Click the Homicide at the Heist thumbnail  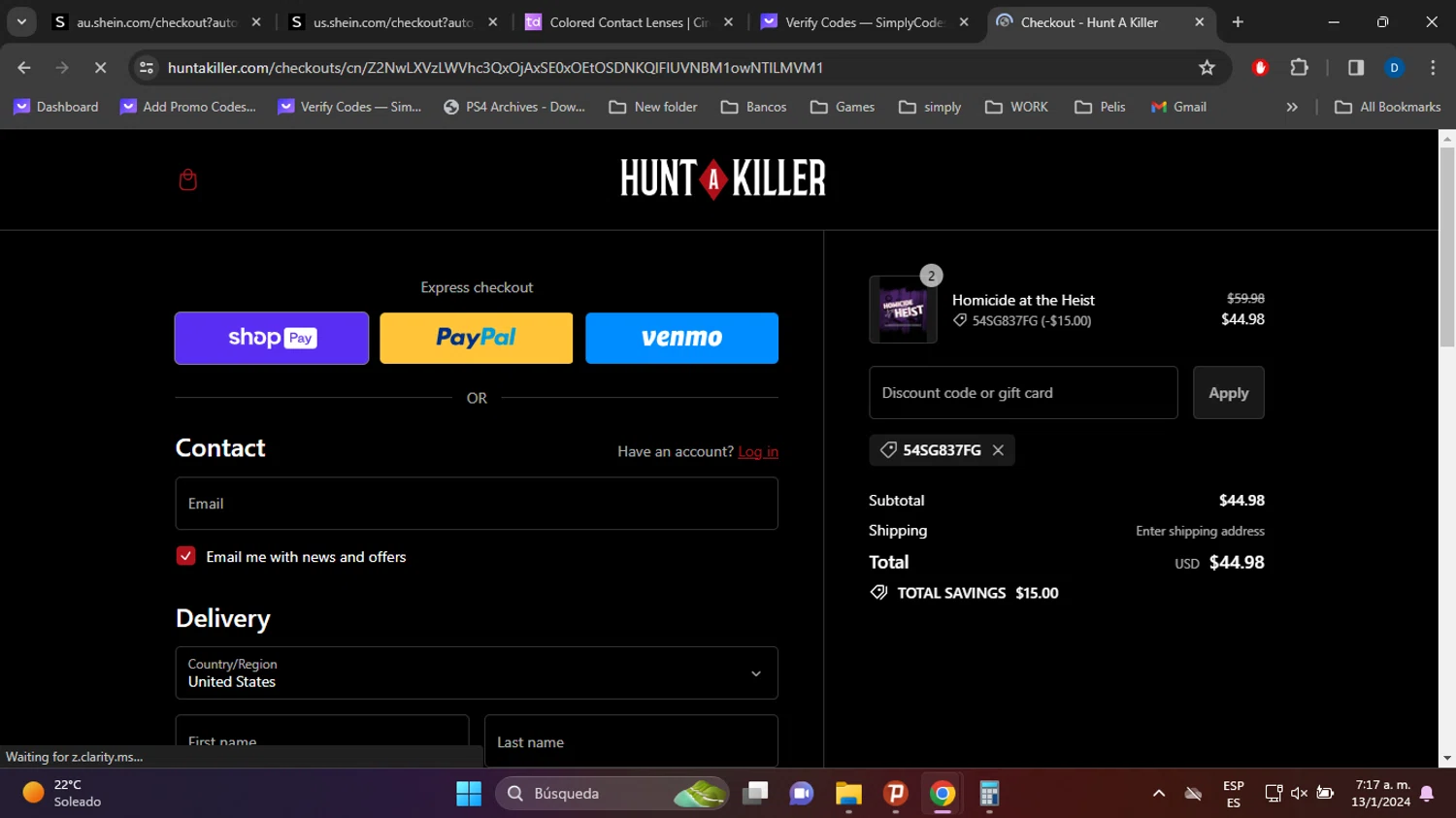[x=903, y=310]
